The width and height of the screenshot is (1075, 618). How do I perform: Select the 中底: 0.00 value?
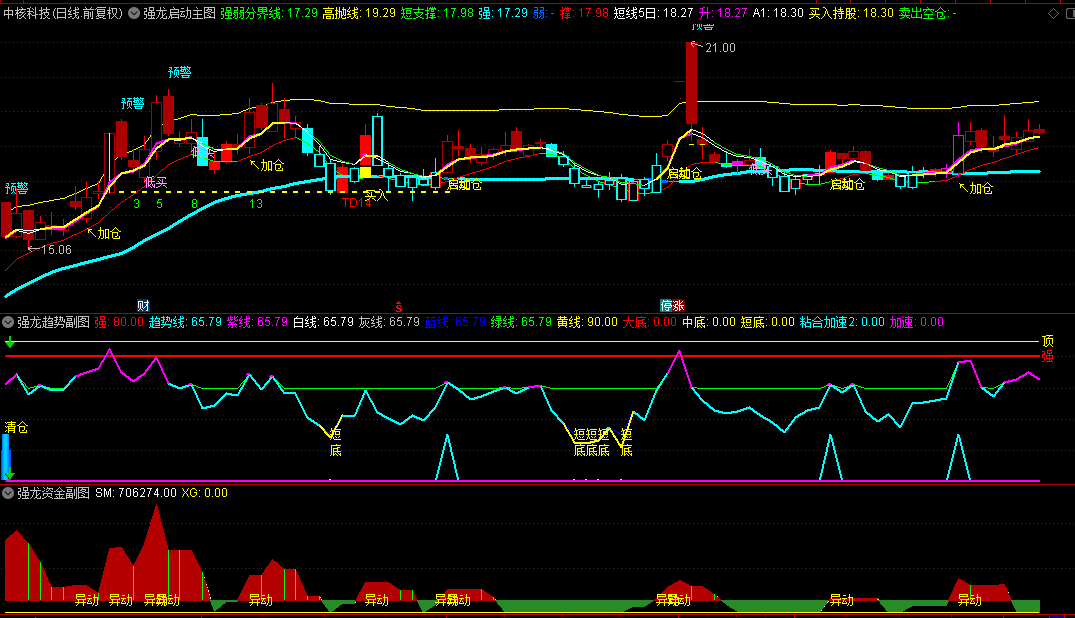coord(708,322)
